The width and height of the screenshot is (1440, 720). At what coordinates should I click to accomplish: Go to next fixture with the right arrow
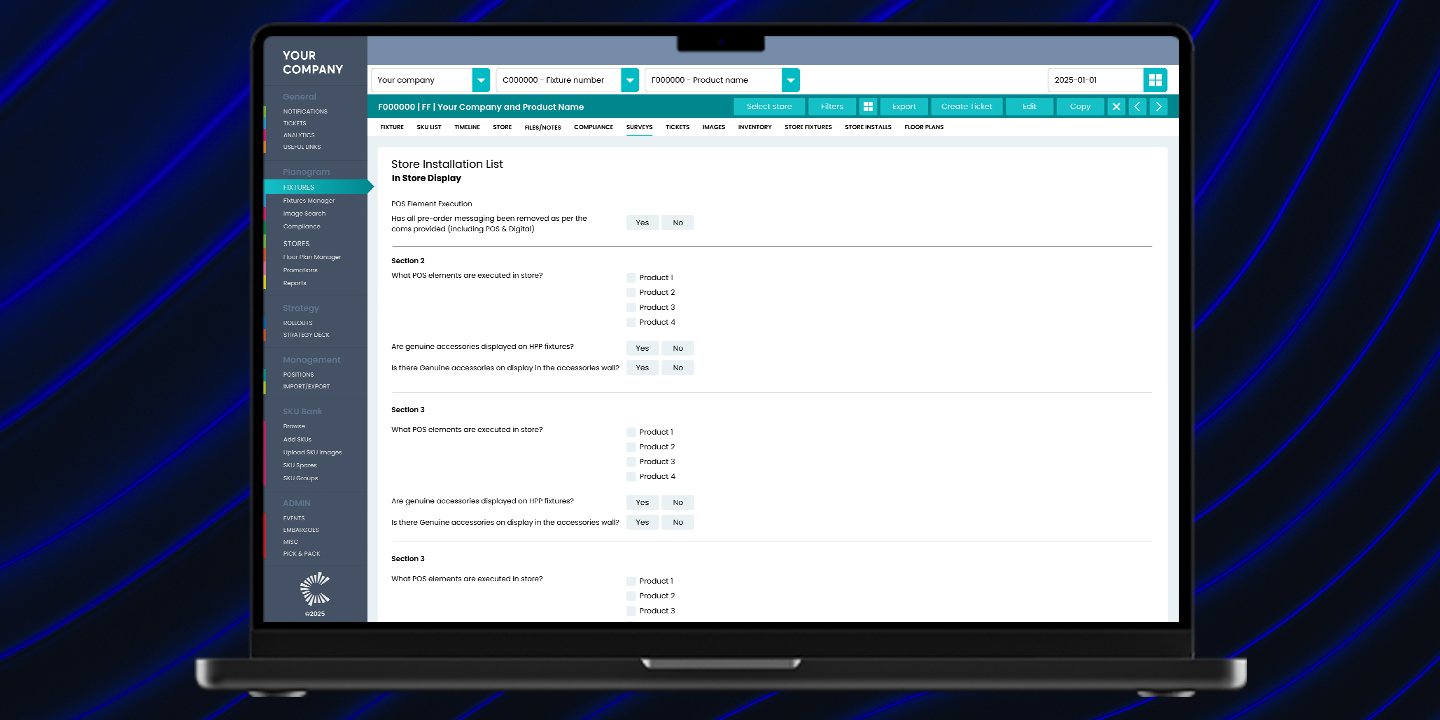[x=1158, y=106]
